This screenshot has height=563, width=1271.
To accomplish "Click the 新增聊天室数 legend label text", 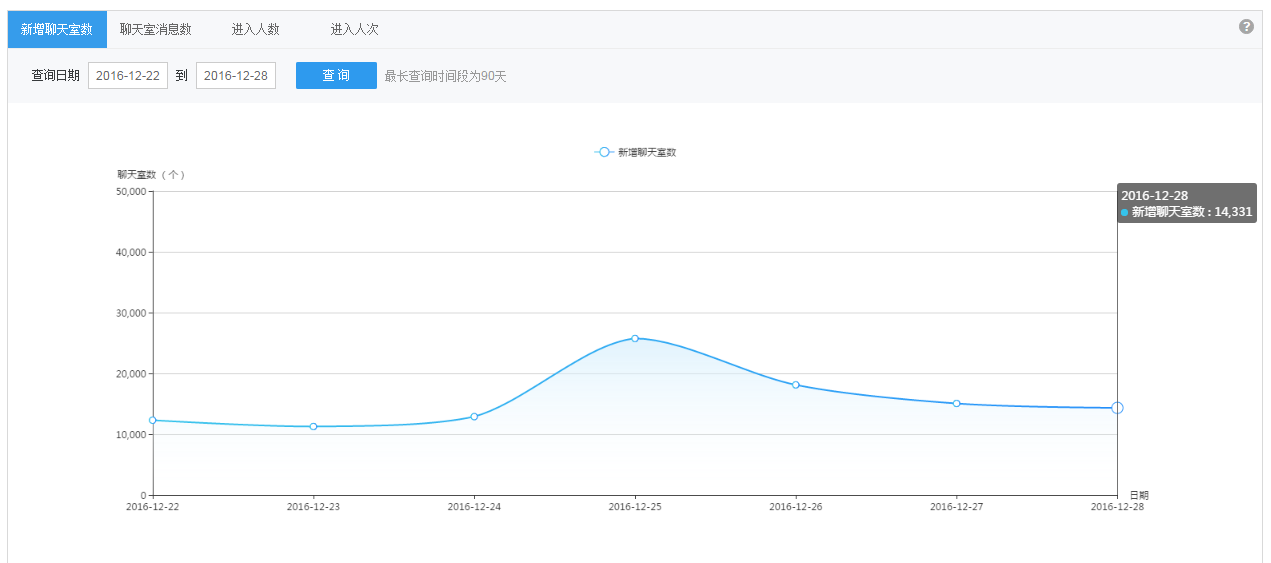I will (x=647, y=152).
